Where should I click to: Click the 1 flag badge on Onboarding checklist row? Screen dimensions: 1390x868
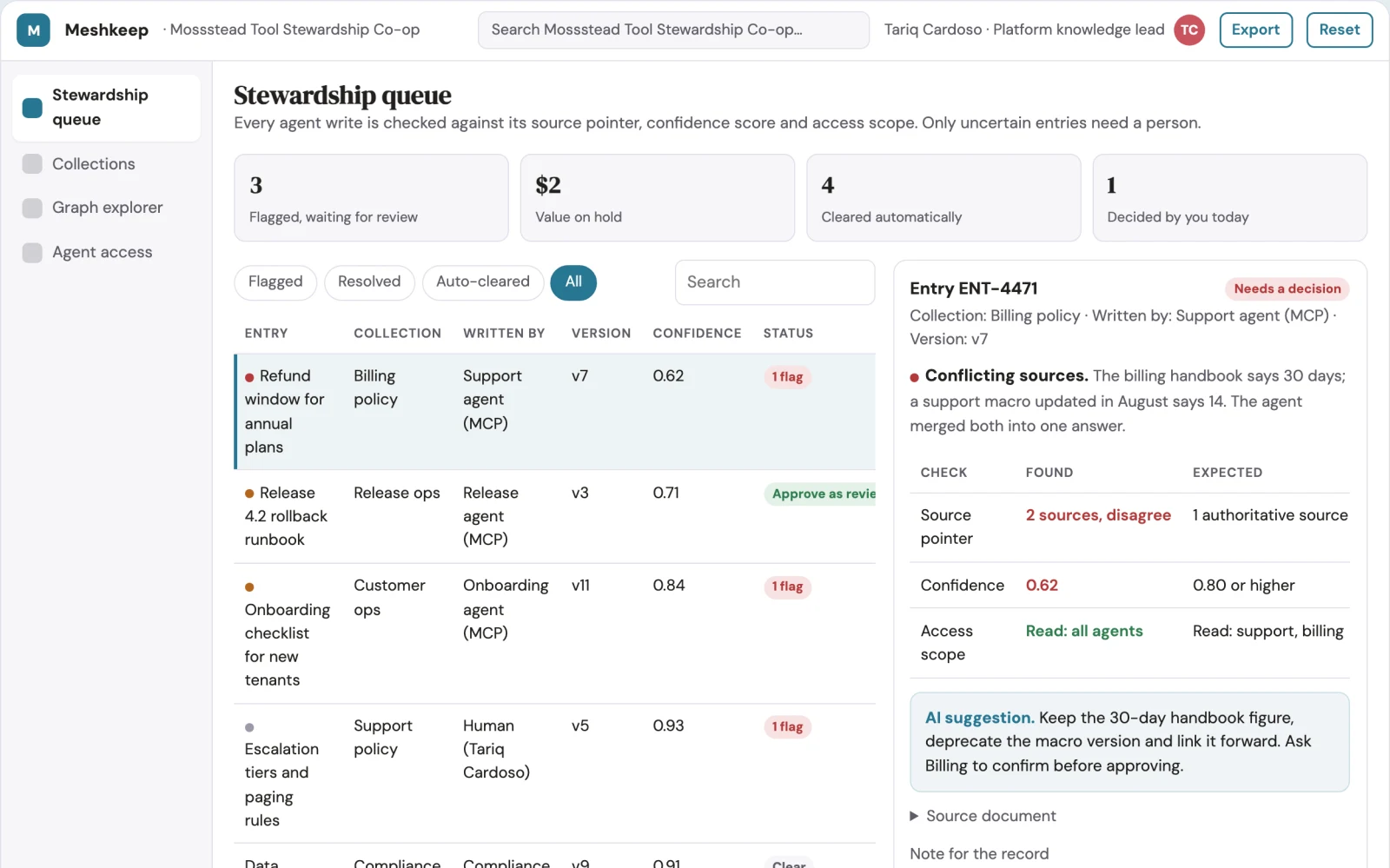[787, 586]
